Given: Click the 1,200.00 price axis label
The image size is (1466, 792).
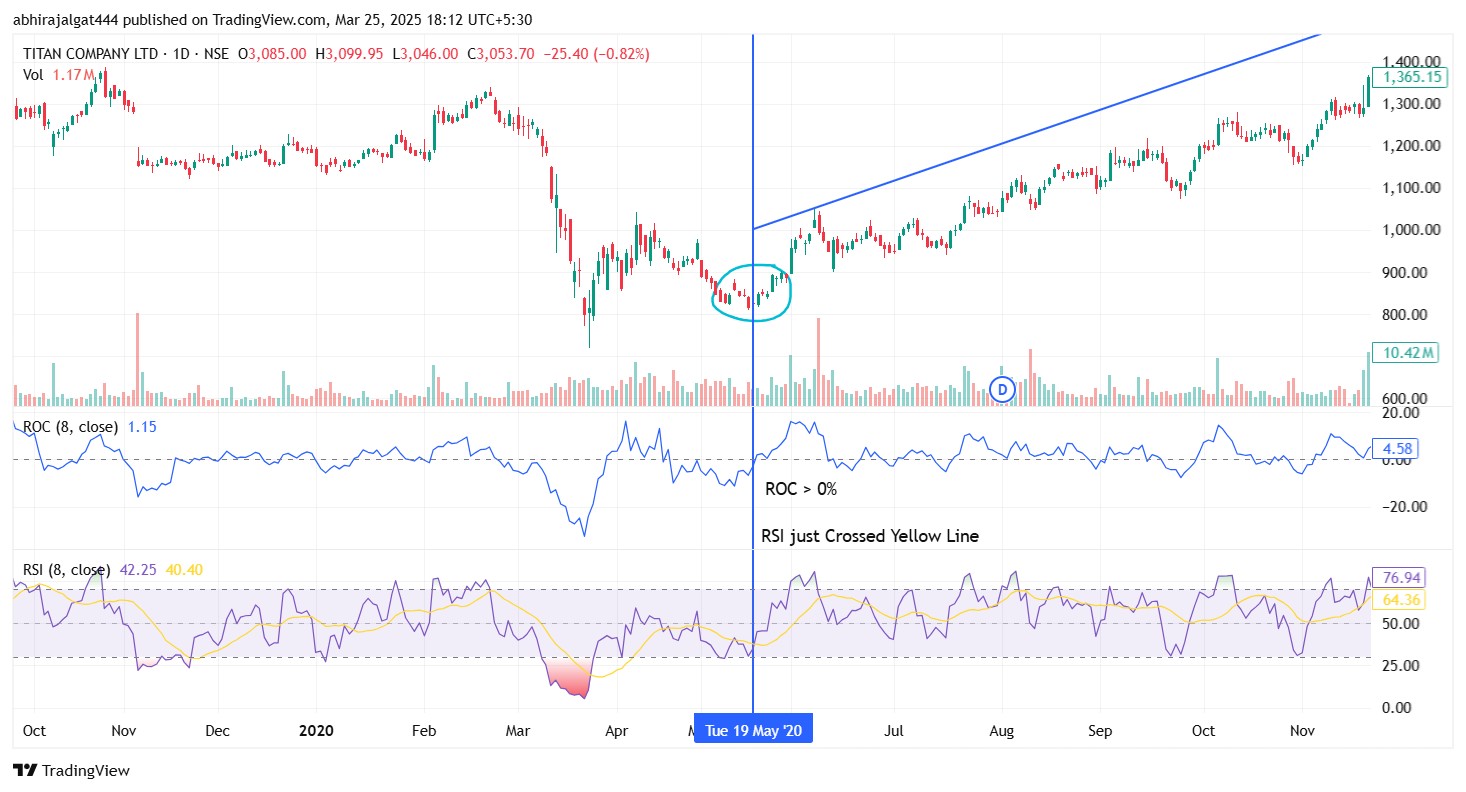Looking at the screenshot, I should pyautogui.click(x=1413, y=146).
